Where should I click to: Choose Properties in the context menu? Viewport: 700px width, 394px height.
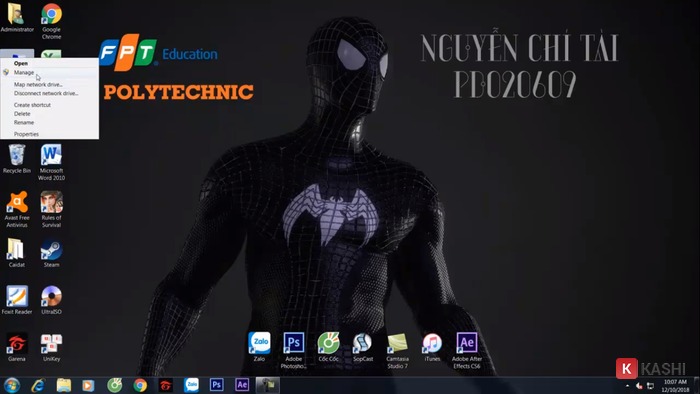click(50, 134)
